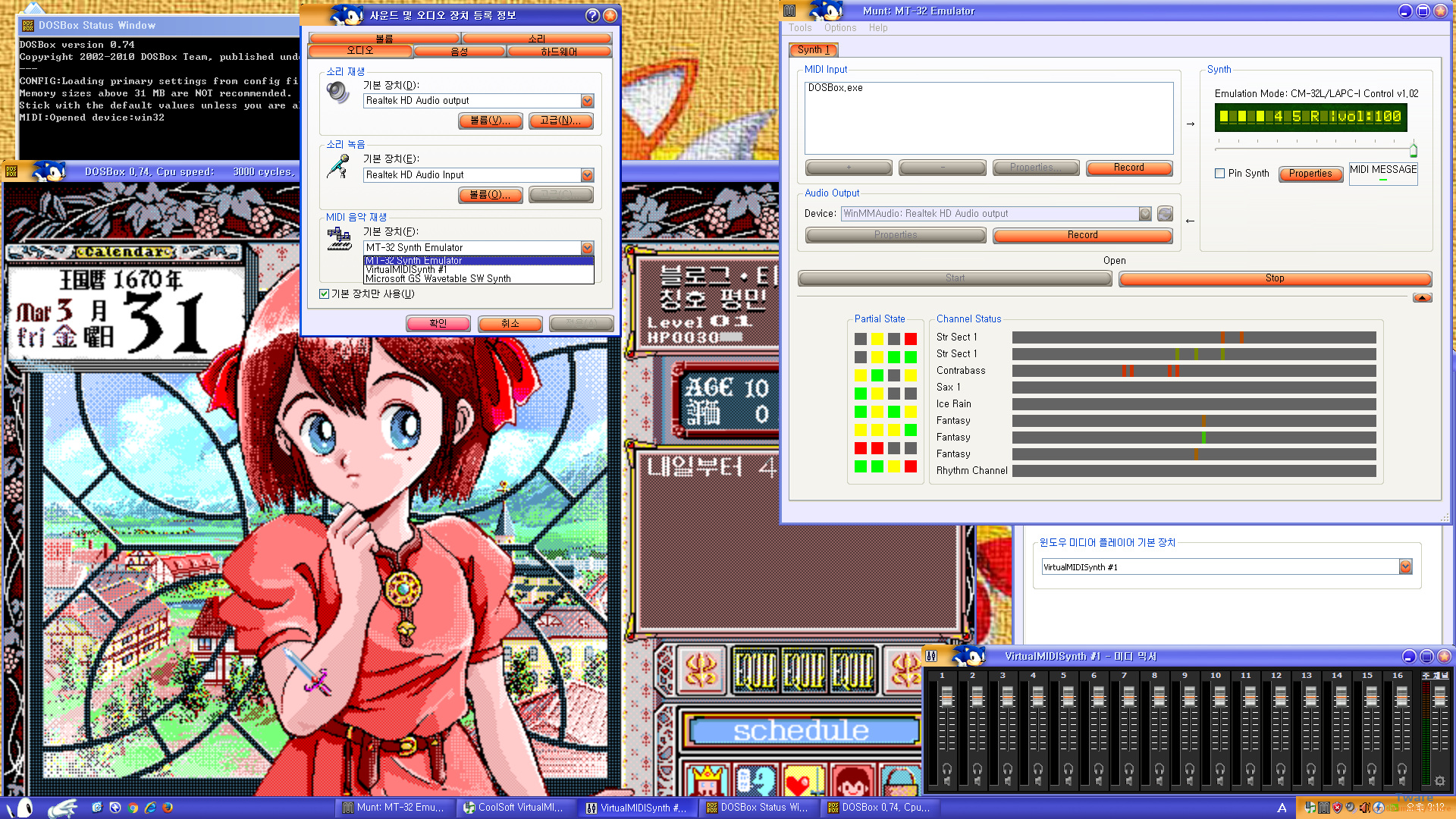
Task: Collapse the synth details panel arrow
Action: tap(1422, 298)
